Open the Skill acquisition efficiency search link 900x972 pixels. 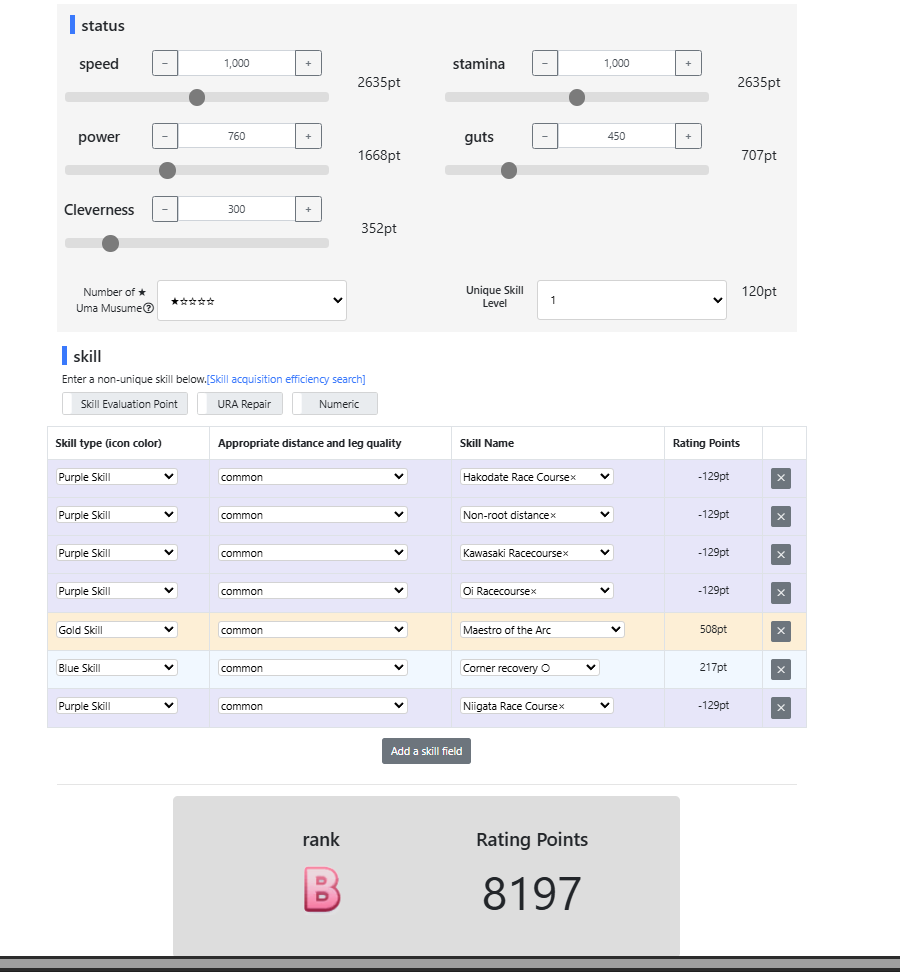tap(286, 379)
